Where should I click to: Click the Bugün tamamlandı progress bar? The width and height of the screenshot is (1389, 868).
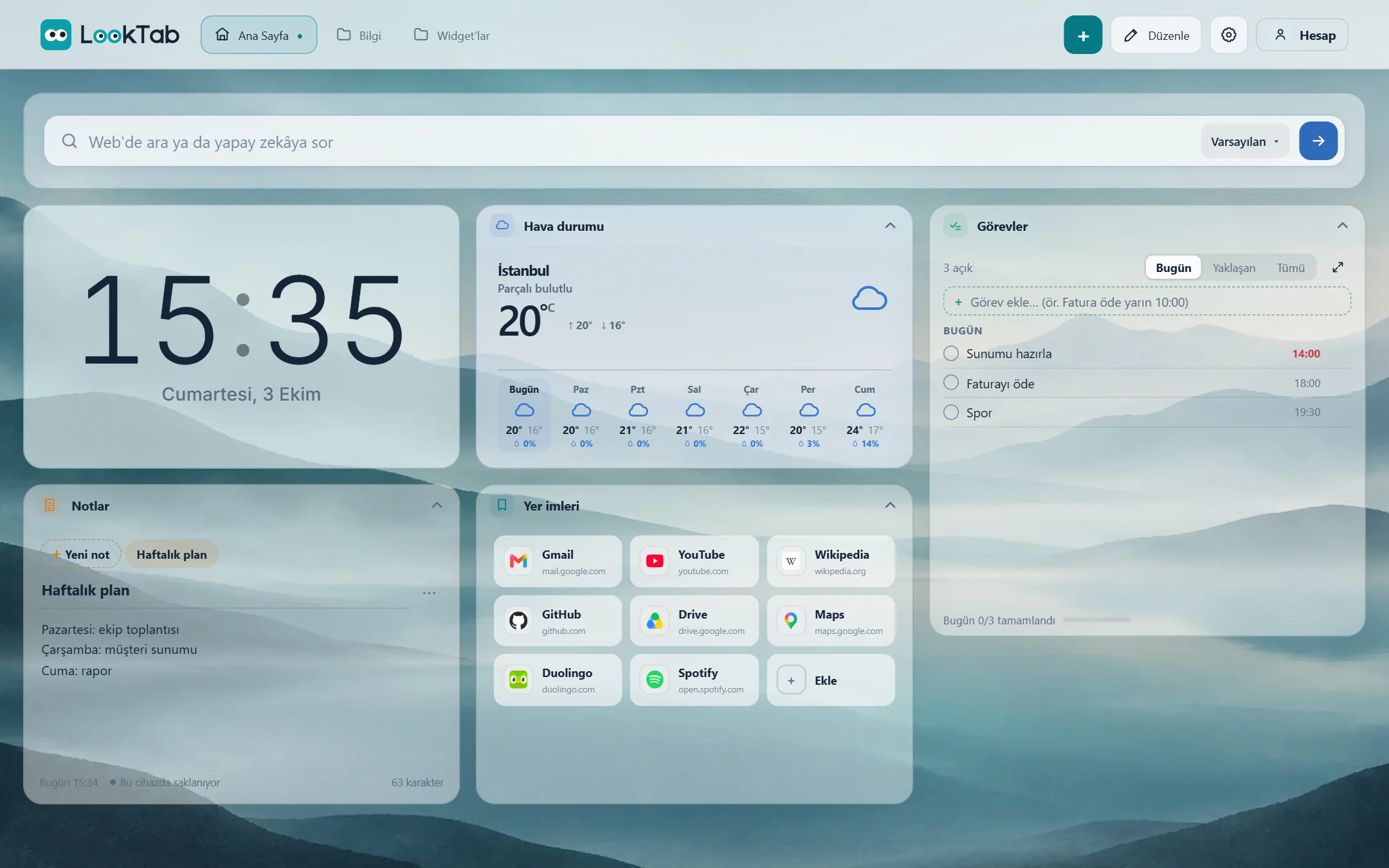click(1096, 620)
